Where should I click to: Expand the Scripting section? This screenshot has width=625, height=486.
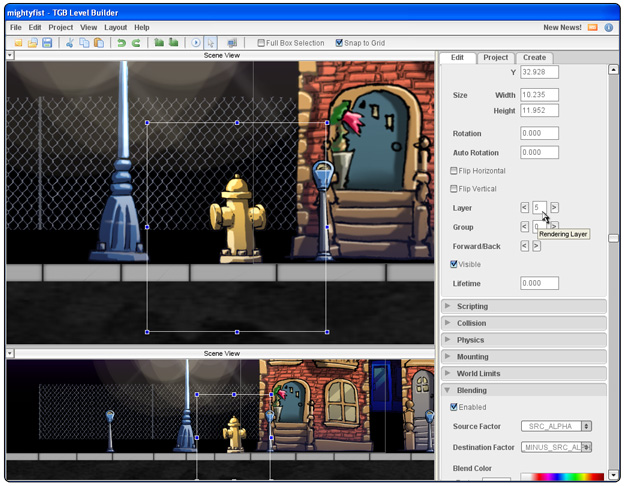524,306
